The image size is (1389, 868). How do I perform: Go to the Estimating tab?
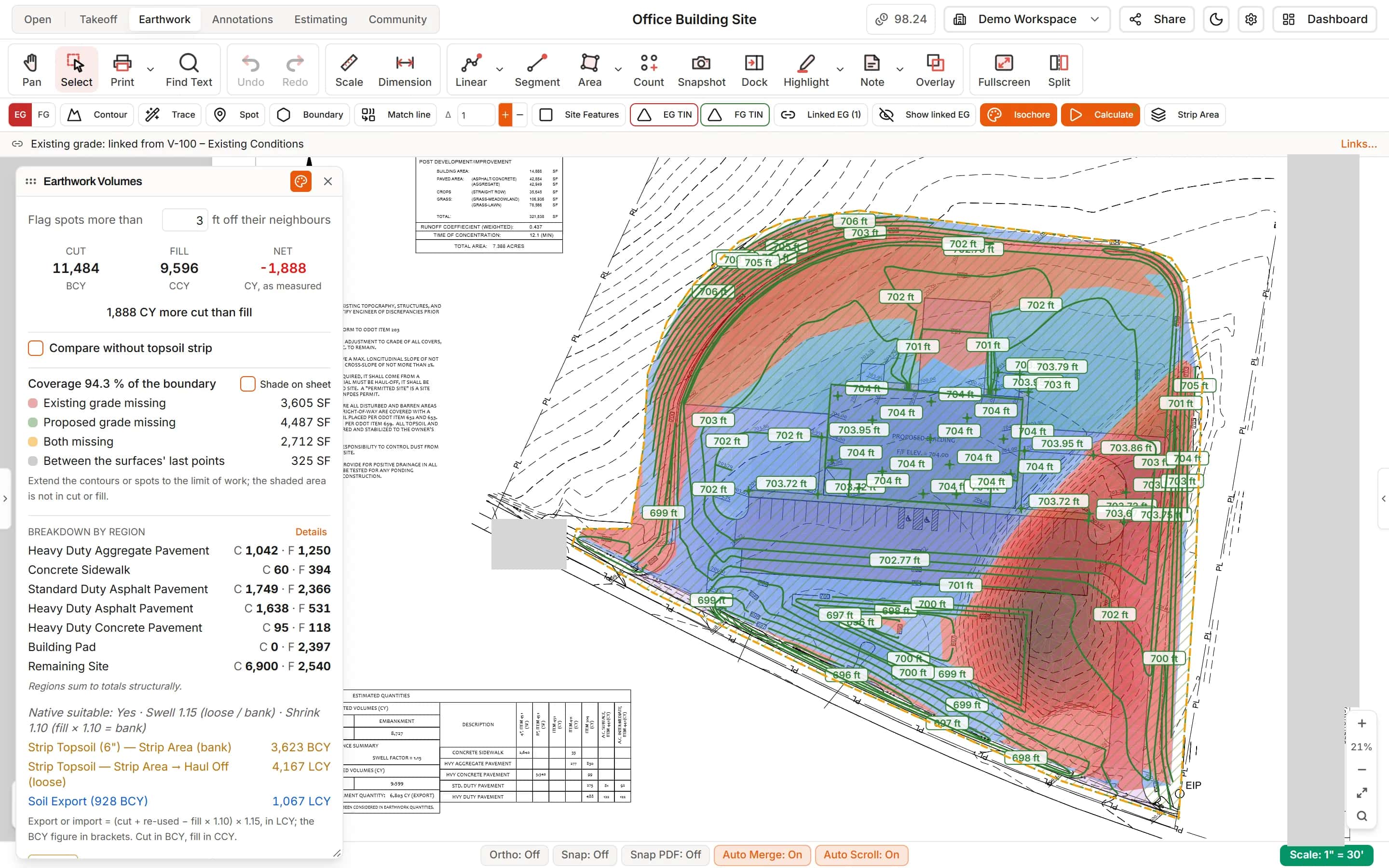[x=320, y=19]
